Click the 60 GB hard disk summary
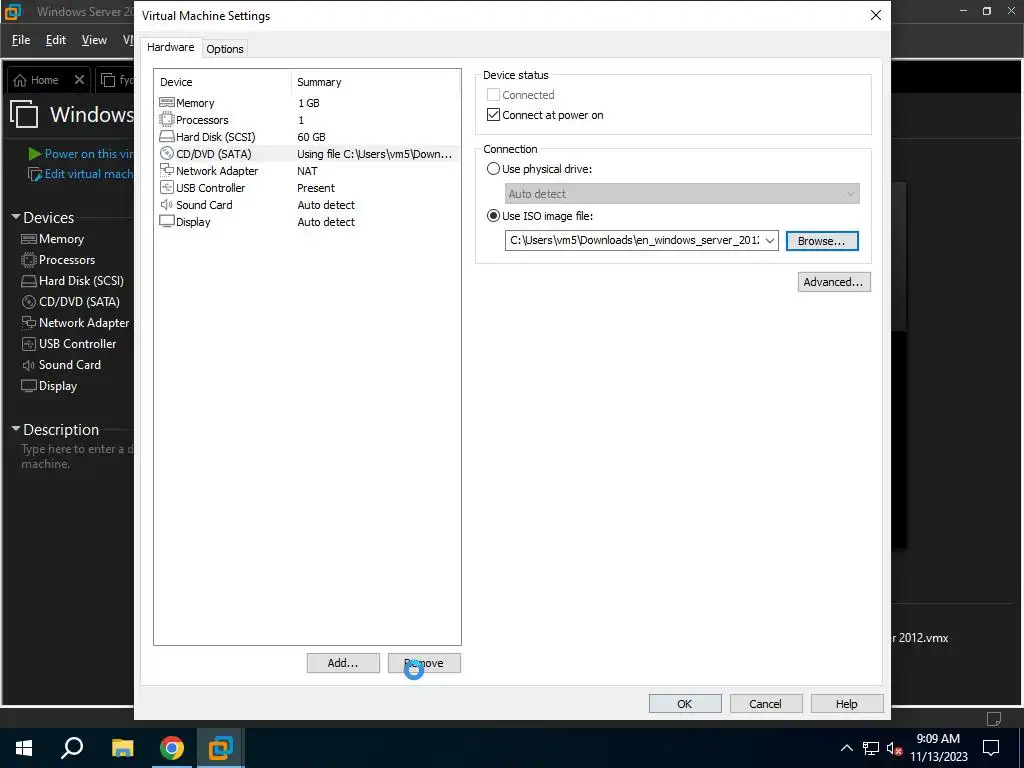This screenshot has height=768, width=1024. (x=312, y=137)
